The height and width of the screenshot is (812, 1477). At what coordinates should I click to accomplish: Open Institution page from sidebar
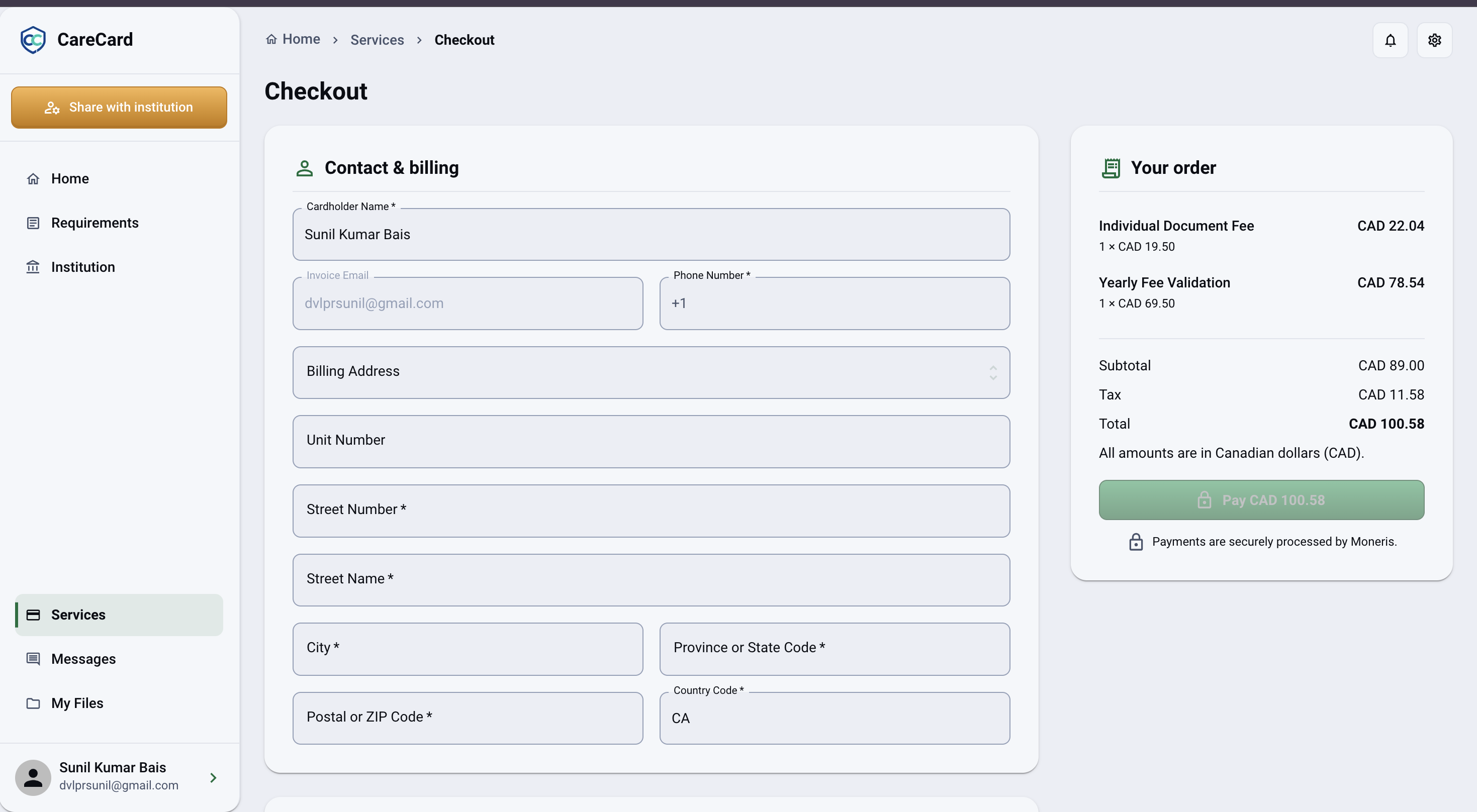point(119,267)
